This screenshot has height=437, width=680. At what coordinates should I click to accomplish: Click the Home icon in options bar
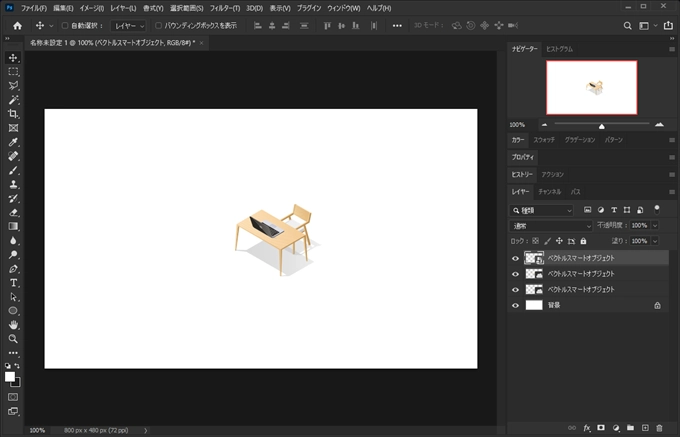pyautogui.click(x=16, y=26)
